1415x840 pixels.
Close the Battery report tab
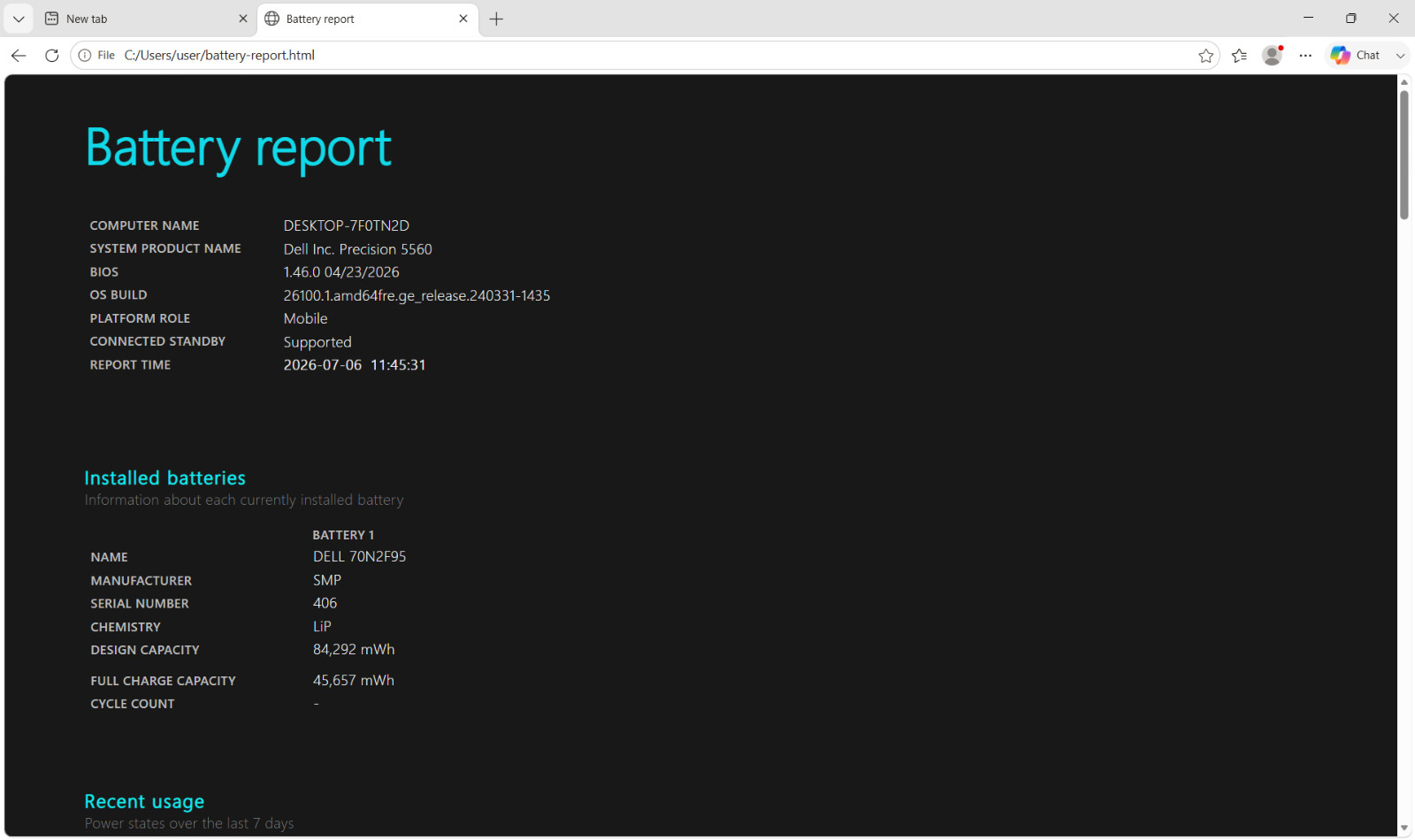coord(463,19)
